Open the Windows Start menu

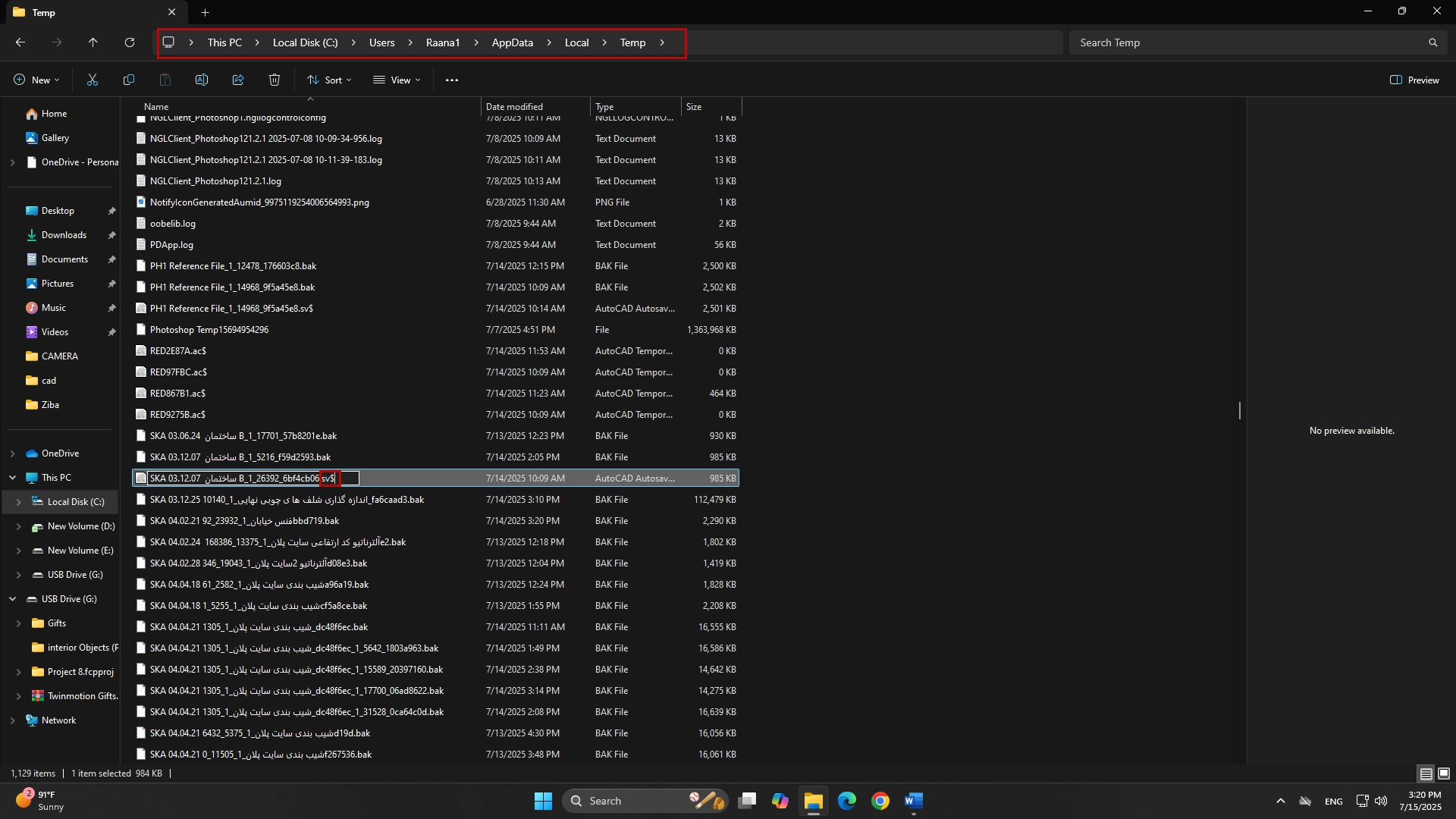tap(543, 801)
